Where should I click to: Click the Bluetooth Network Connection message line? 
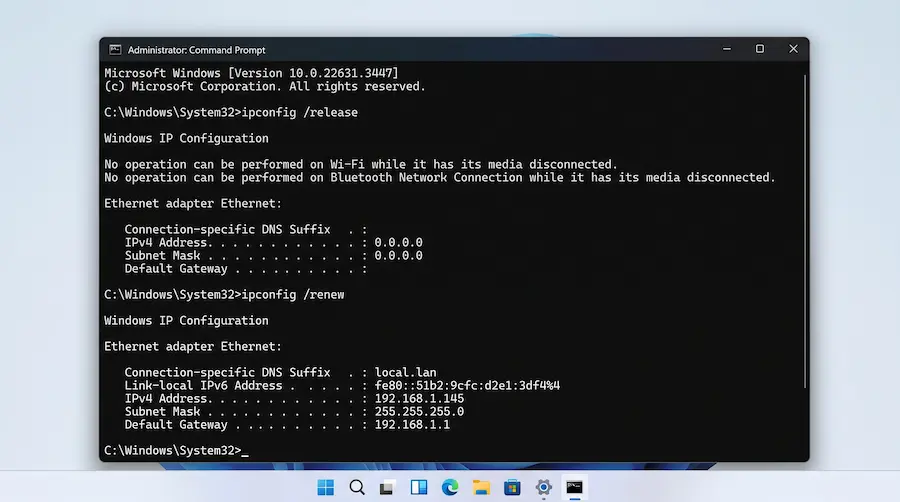440,178
